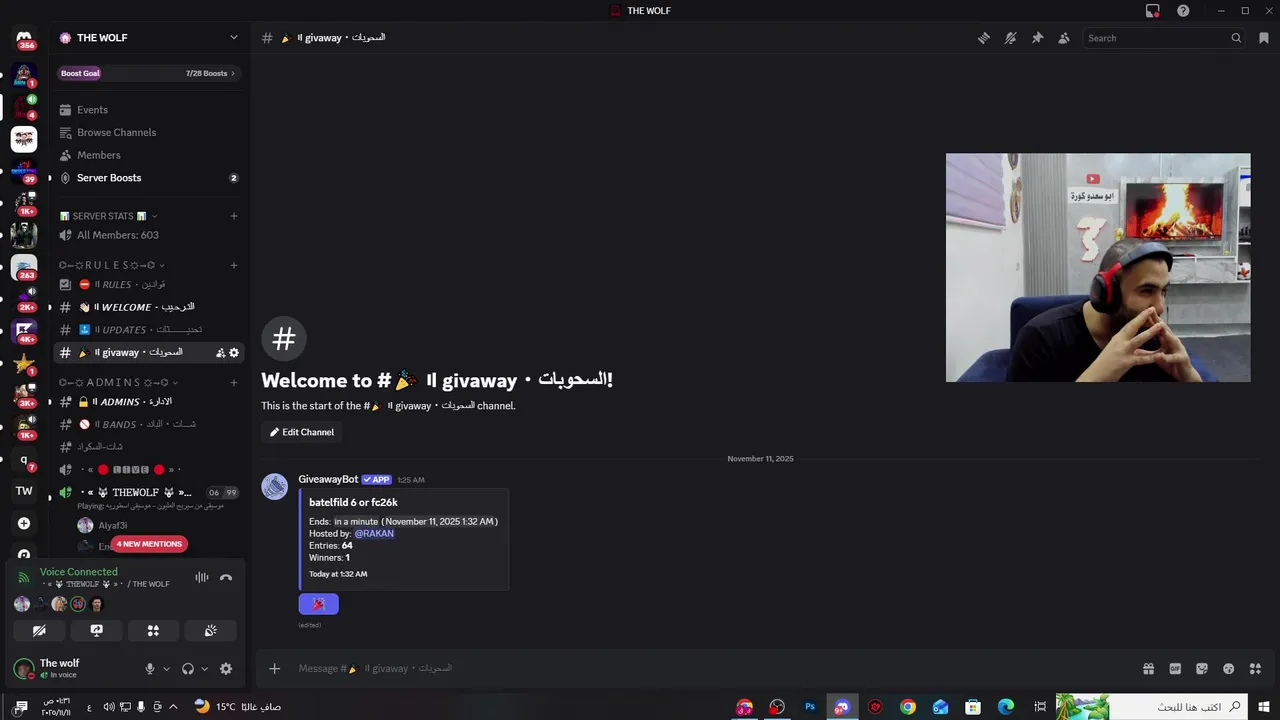This screenshot has height=720, width=1280.
Task: Mute microphone icon in user panel
Action: pyautogui.click(x=150, y=669)
